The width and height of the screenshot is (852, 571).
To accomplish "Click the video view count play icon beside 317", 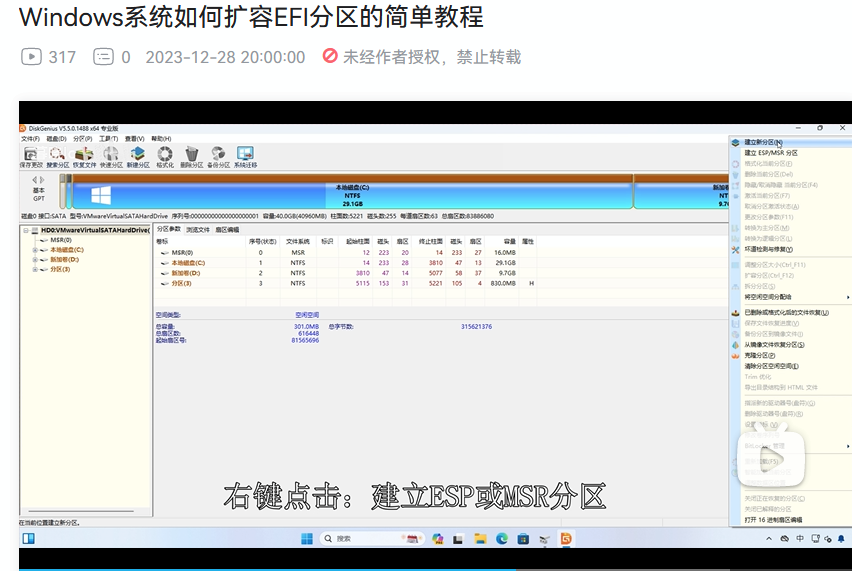I will pos(32,57).
